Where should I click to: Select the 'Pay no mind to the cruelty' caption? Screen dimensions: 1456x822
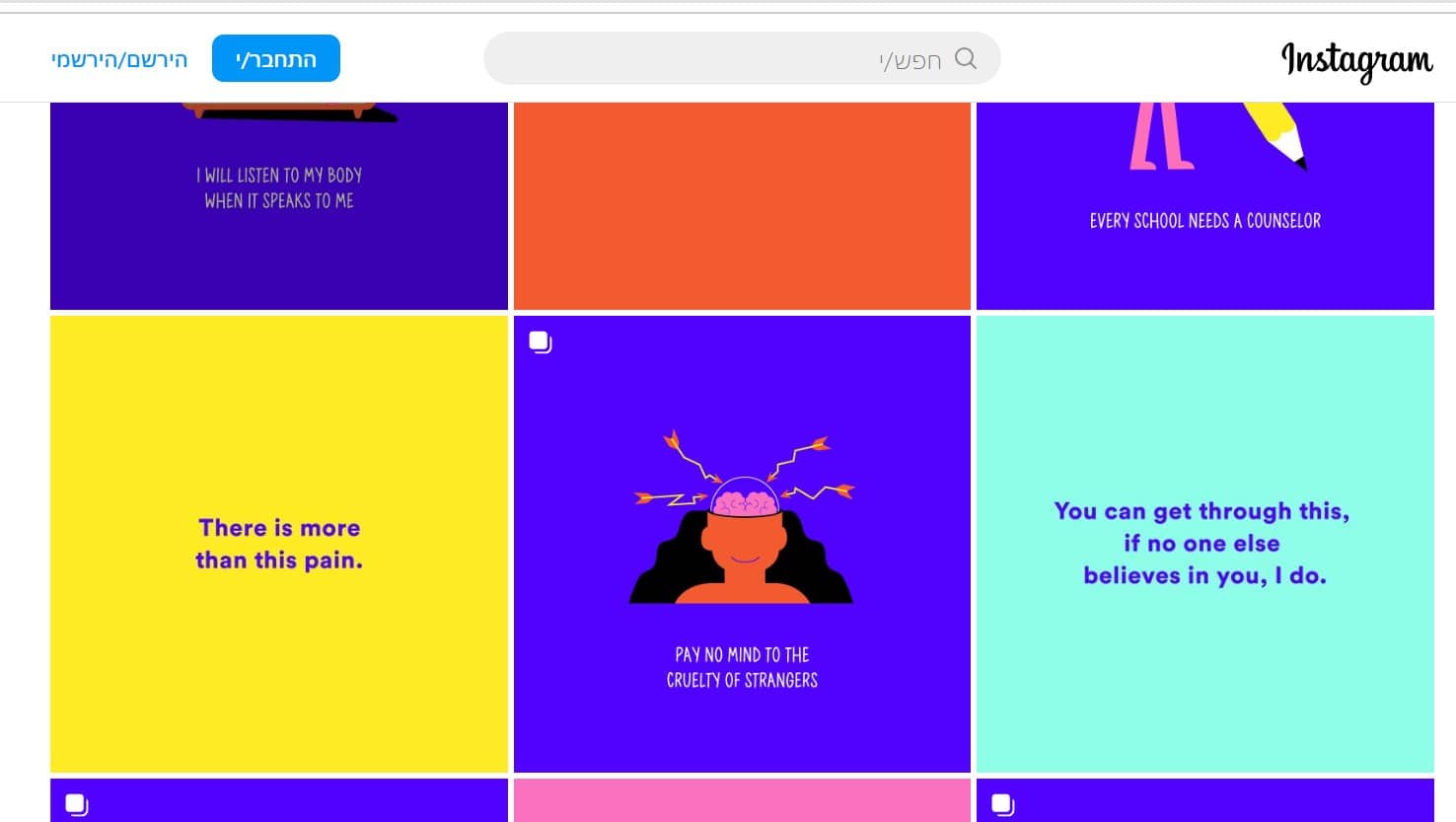[x=742, y=667]
